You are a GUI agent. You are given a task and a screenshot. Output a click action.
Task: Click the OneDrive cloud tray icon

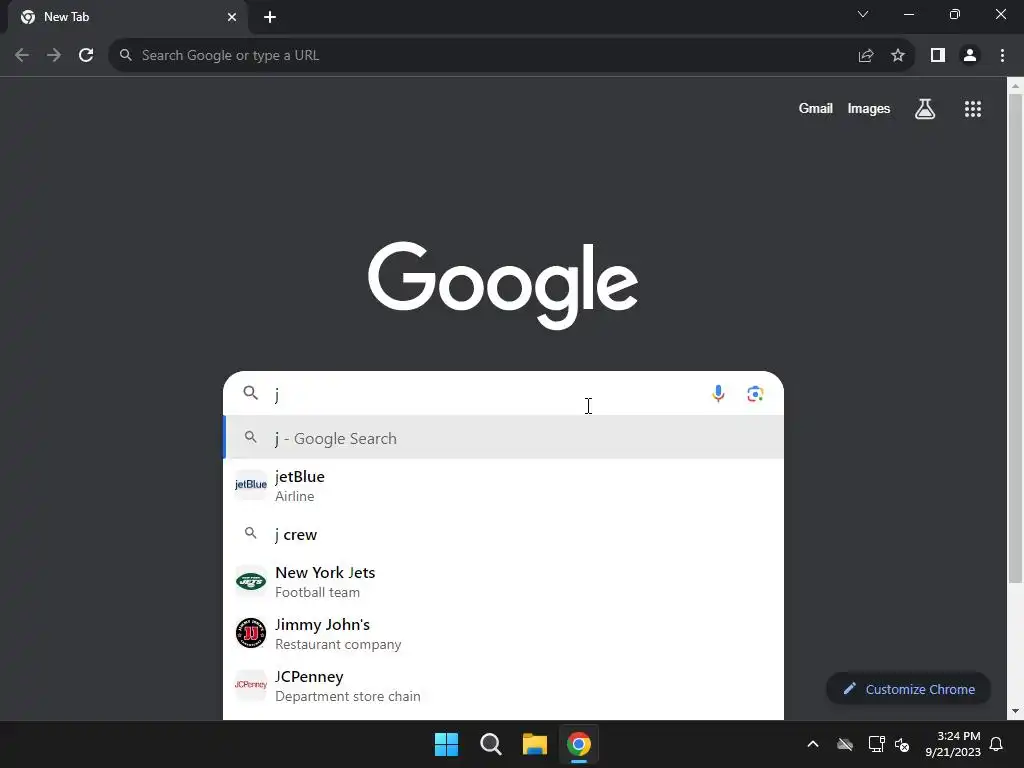pyautogui.click(x=845, y=744)
